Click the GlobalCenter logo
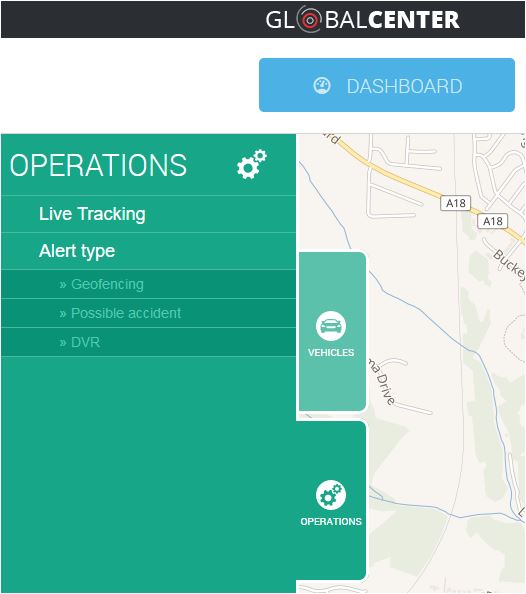This screenshot has height=594, width=526. 362,19
